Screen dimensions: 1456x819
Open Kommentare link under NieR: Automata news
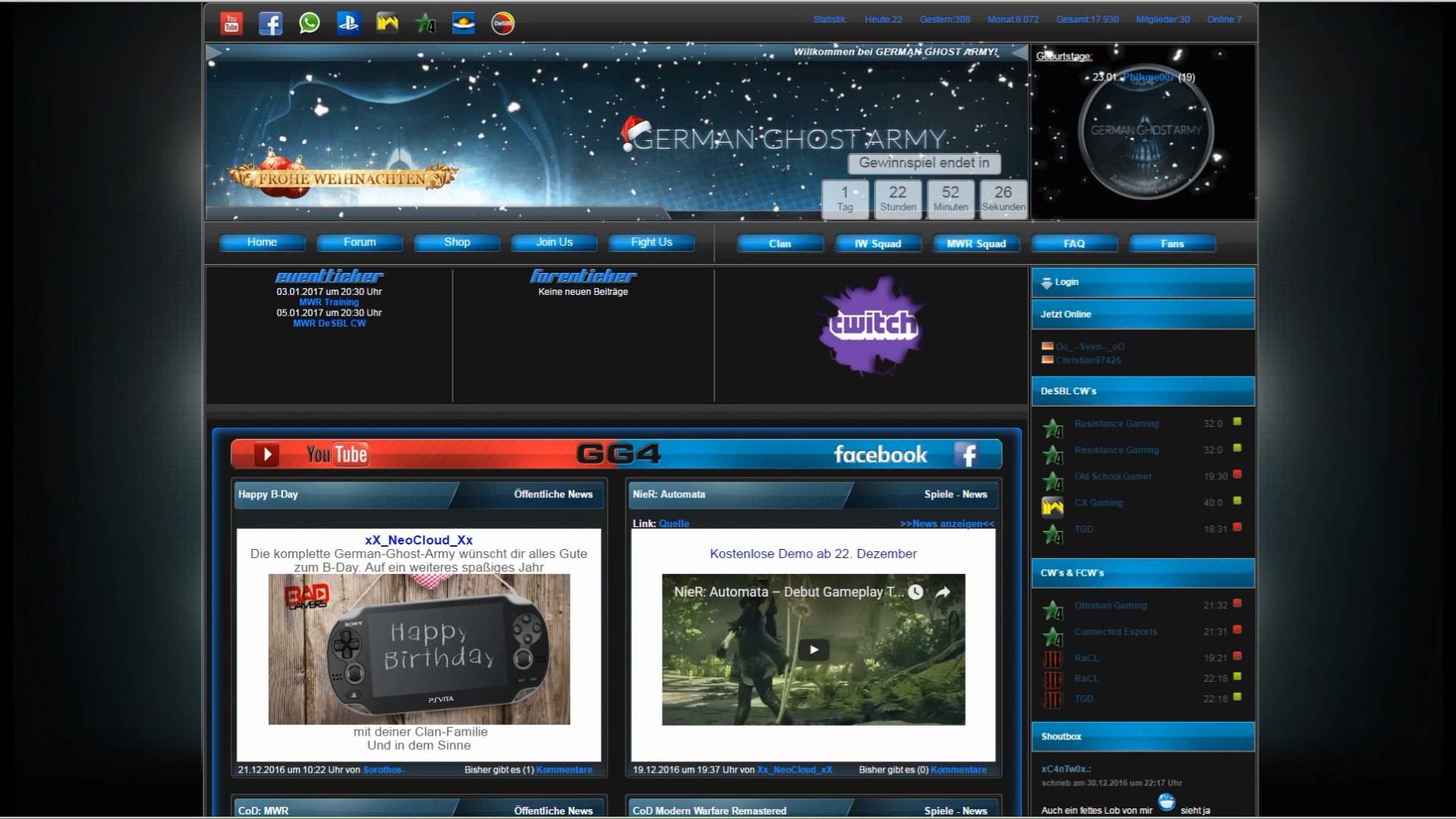coord(959,770)
